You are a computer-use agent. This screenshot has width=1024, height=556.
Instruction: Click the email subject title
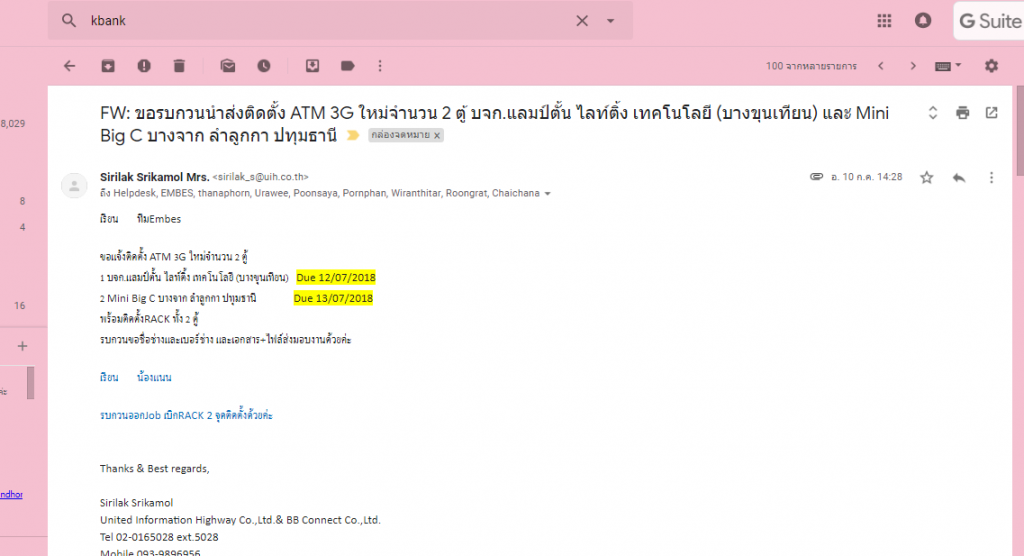[x=494, y=124]
